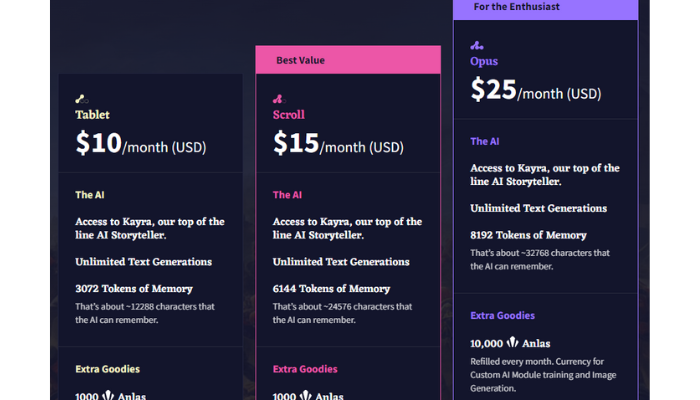Click the 10,000 Anlas text

[510, 343]
